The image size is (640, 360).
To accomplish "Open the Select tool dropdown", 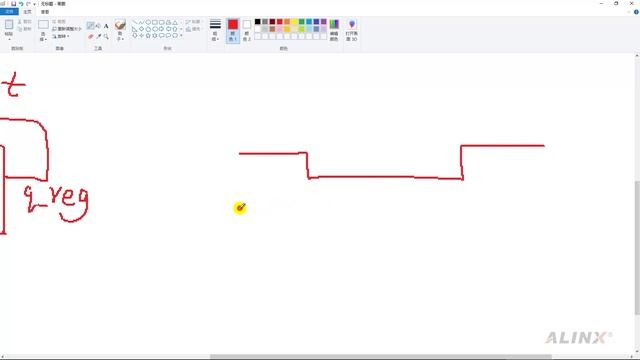I will (x=43, y=37).
